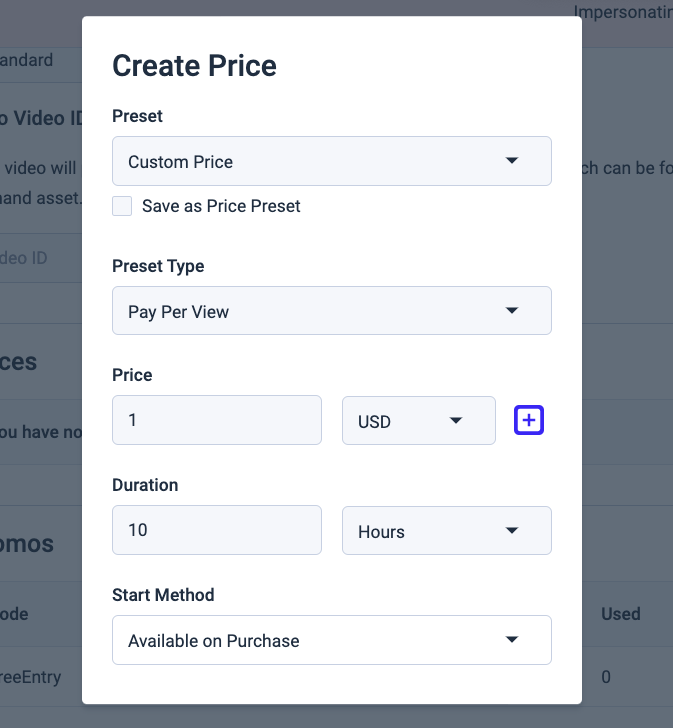The width and height of the screenshot is (673, 728).
Task: Click the caret arrow in Start Method field
Action: click(512, 640)
